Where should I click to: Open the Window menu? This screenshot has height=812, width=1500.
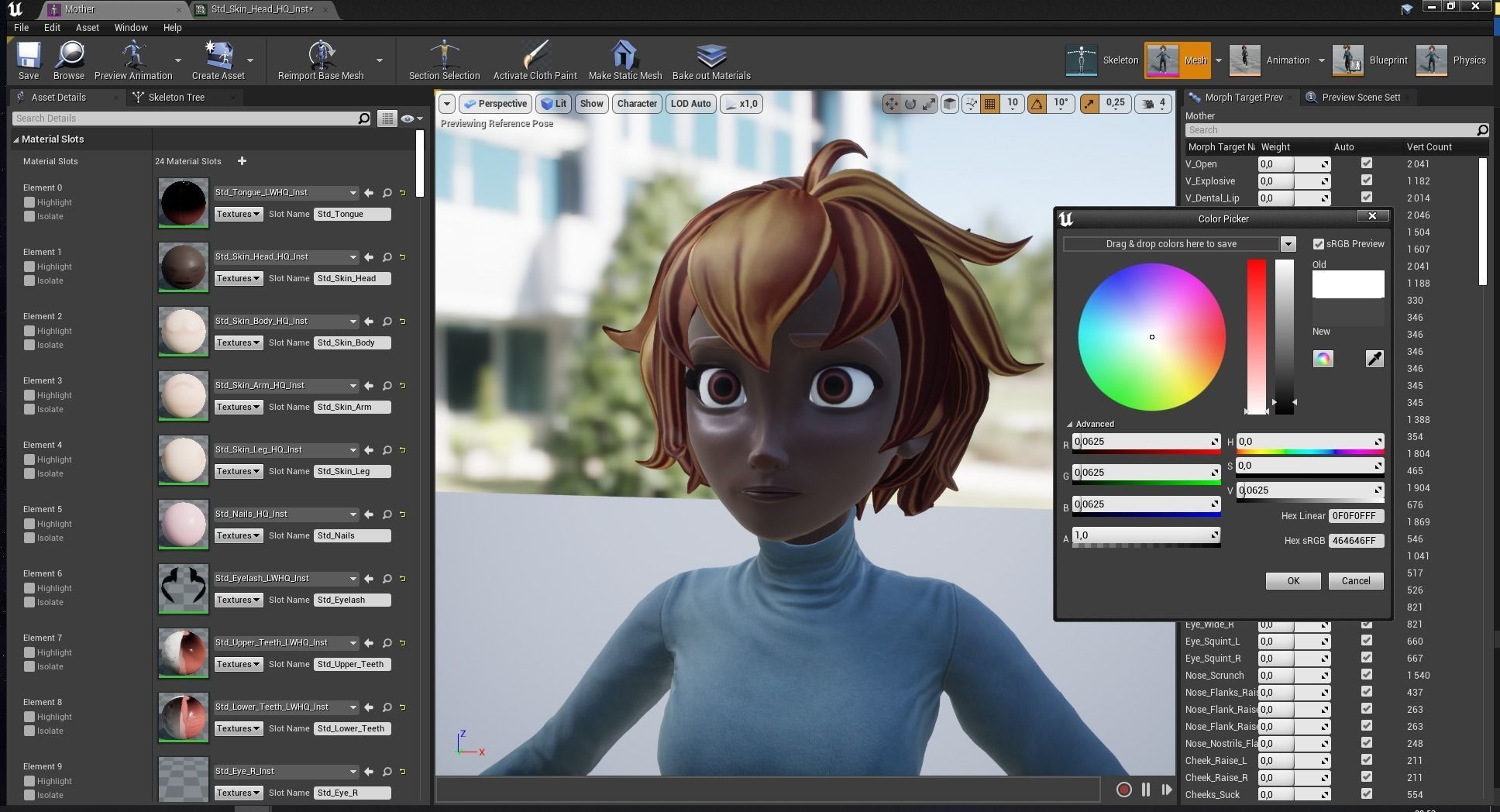click(131, 27)
